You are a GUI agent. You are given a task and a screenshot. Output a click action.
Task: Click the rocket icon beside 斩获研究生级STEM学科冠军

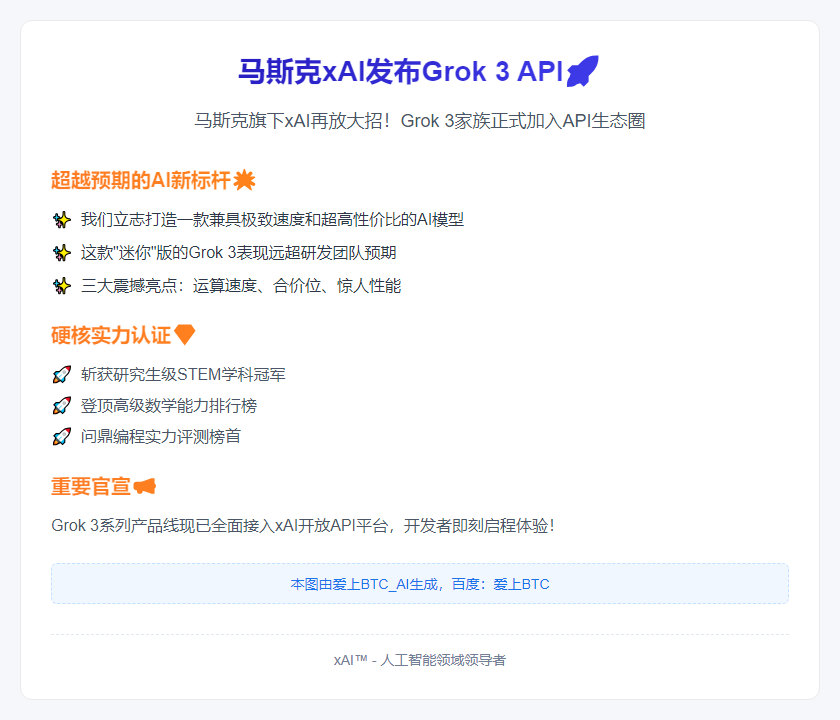point(62,374)
